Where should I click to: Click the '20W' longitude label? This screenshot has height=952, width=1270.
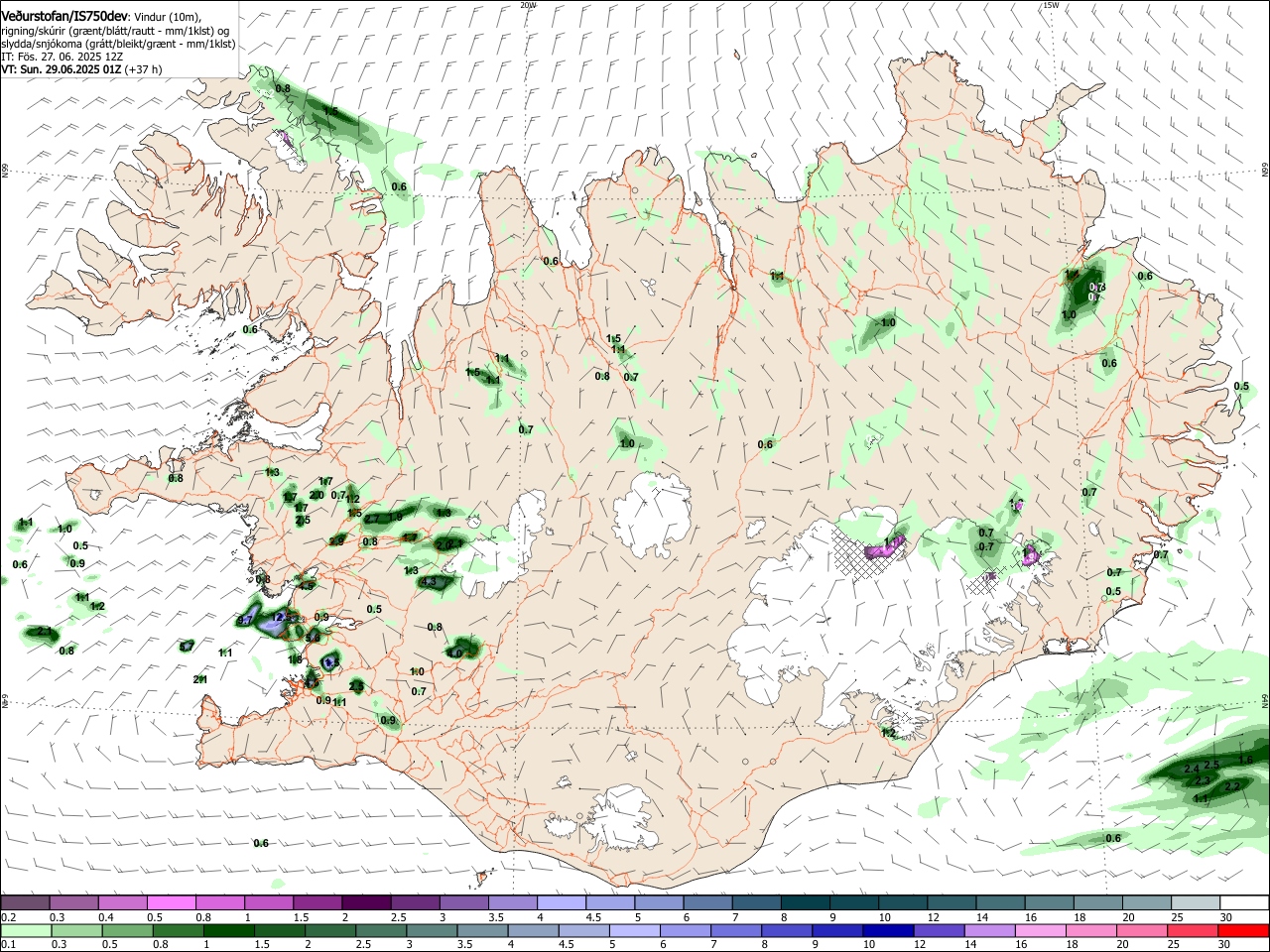(x=528, y=5)
